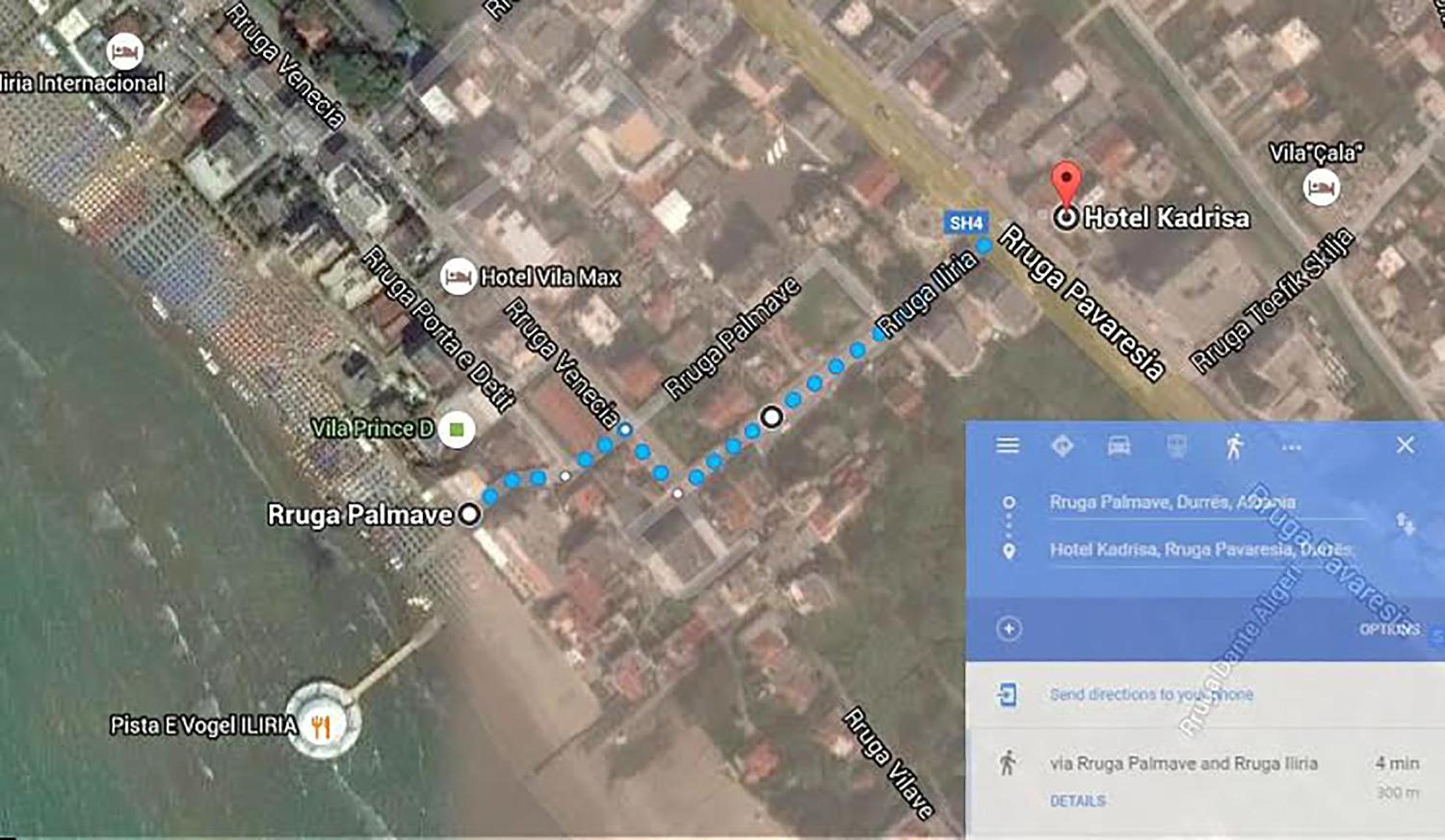Image resolution: width=1445 pixels, height=840 pixels.
Task: Click Send directions to your phone
Action: pos(1151,695)
